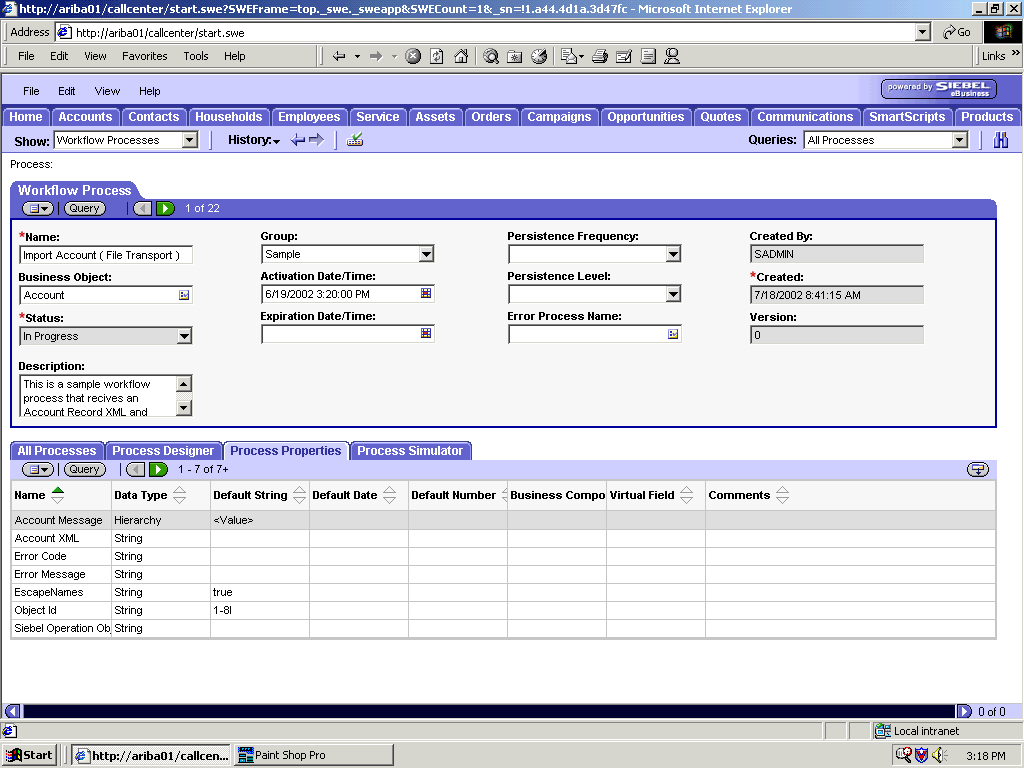Open the Workflow Process applet menu icon
Image resolution: width=1024 pixels, height=768 pixels.
pos(37,208)
